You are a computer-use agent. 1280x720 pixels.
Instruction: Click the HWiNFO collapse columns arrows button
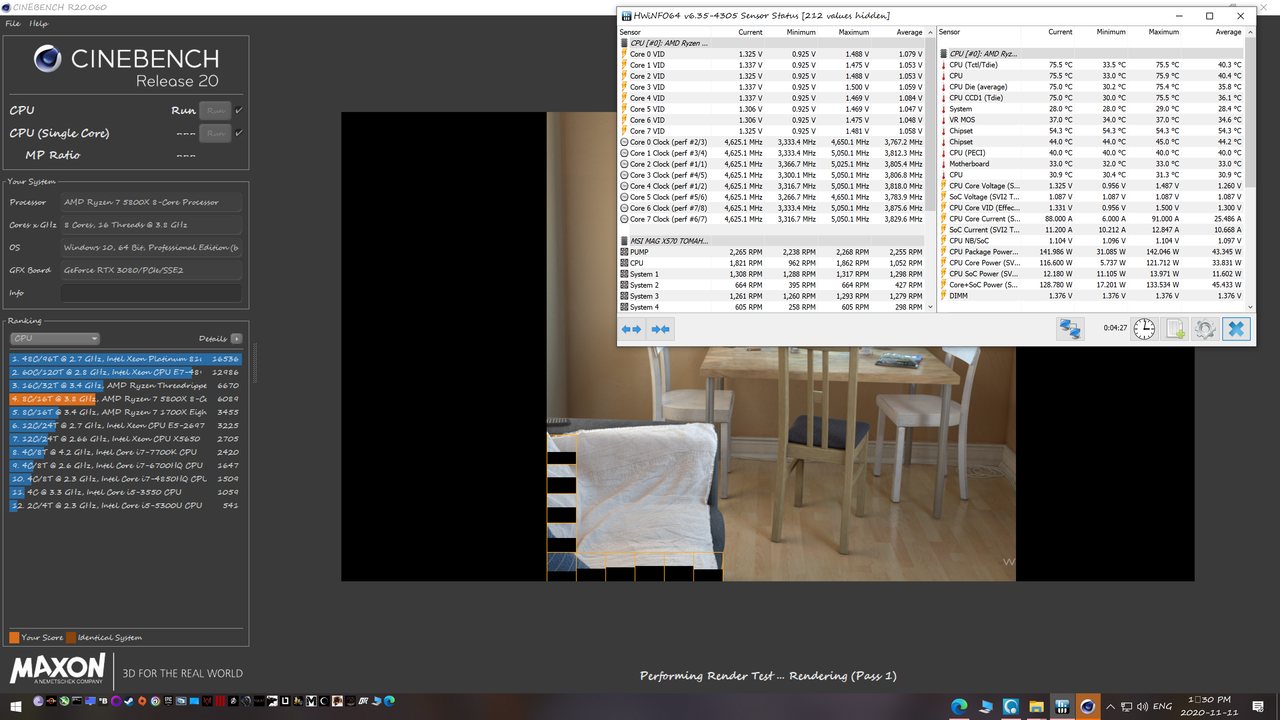pyautogui.click(x=660, y=328)
